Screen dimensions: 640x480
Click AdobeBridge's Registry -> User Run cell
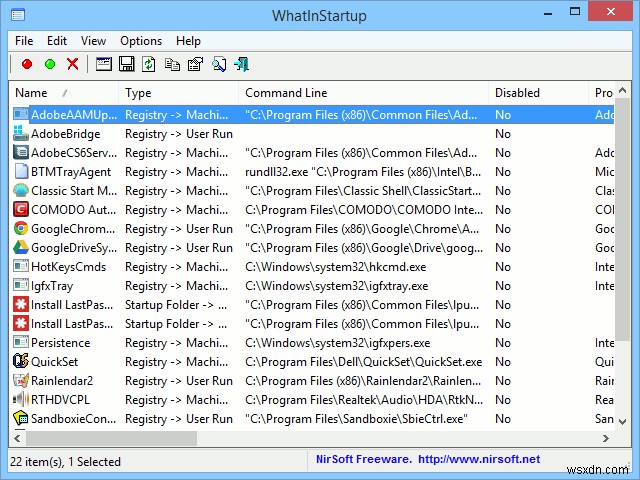coord(179,134)
